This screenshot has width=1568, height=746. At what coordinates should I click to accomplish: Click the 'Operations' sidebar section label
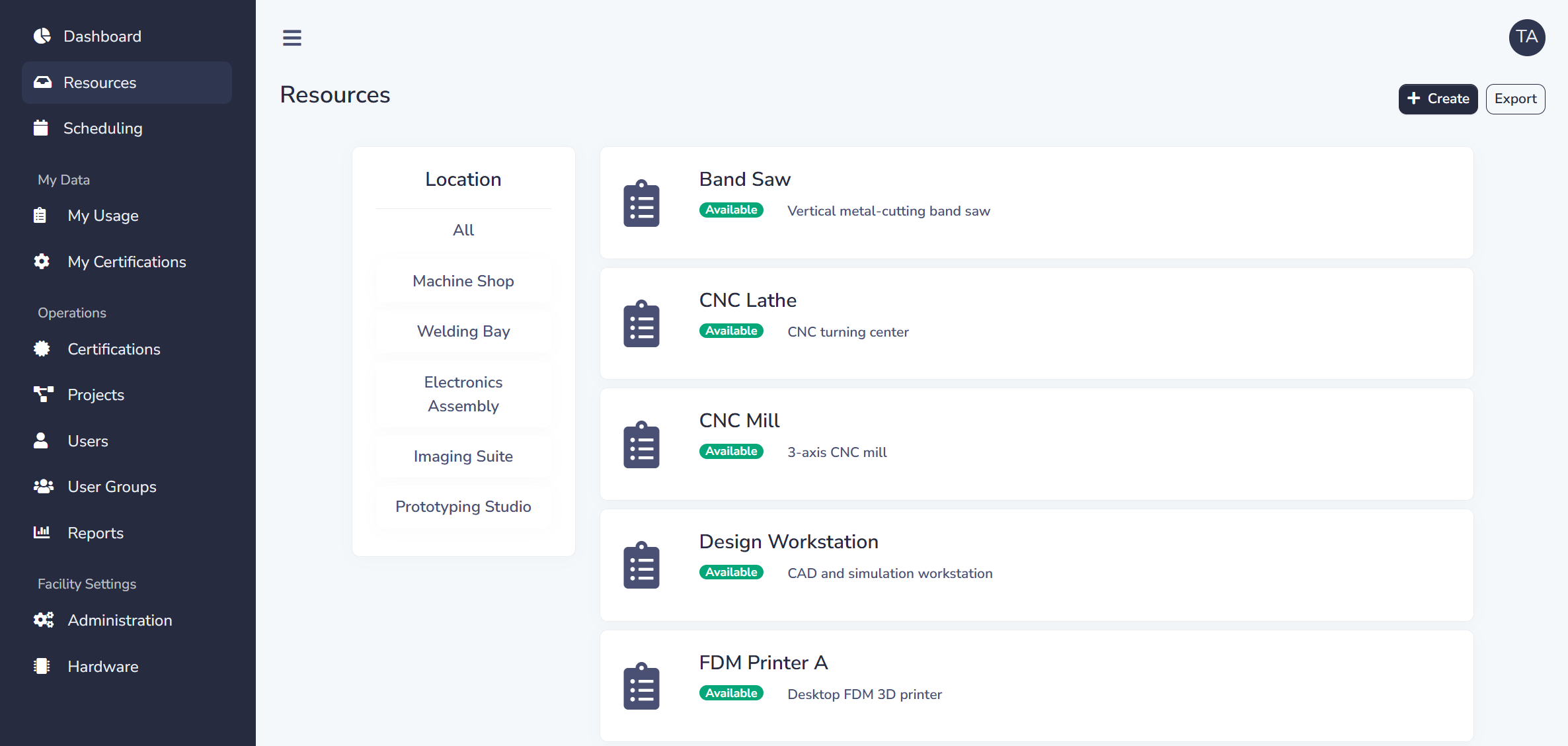coord(72,313)
